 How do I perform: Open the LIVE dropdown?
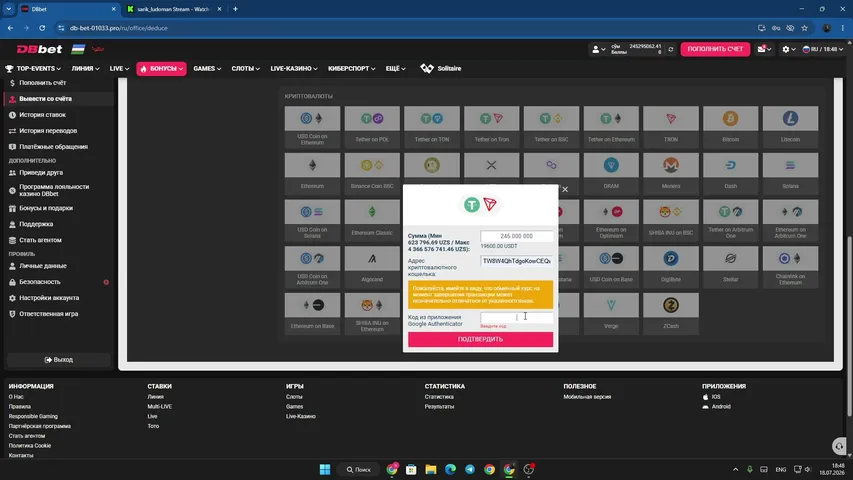(x=119, y=69)
